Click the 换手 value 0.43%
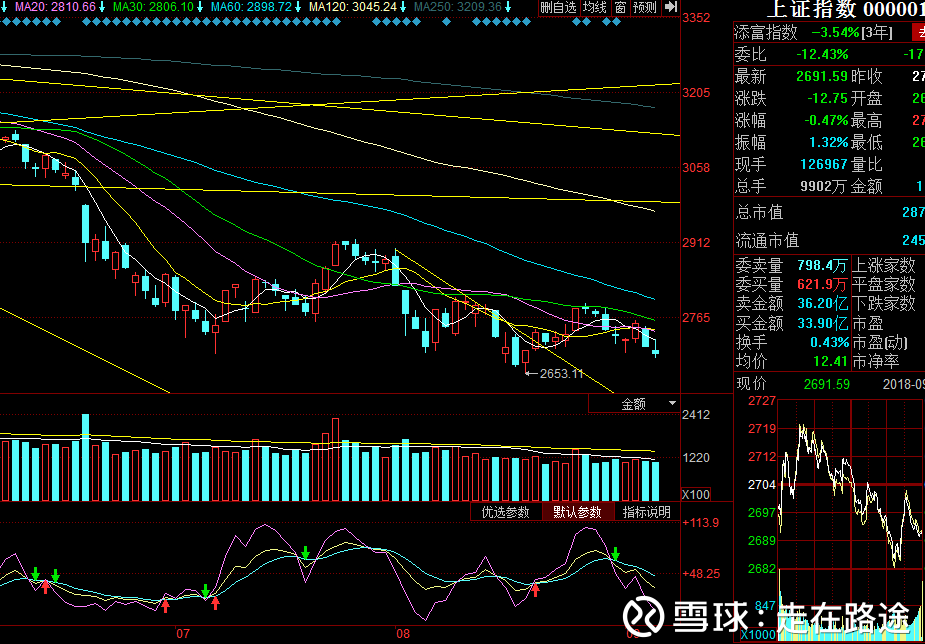Image resolution: width=925 pixels, height=644 pixels. (829, 342)
